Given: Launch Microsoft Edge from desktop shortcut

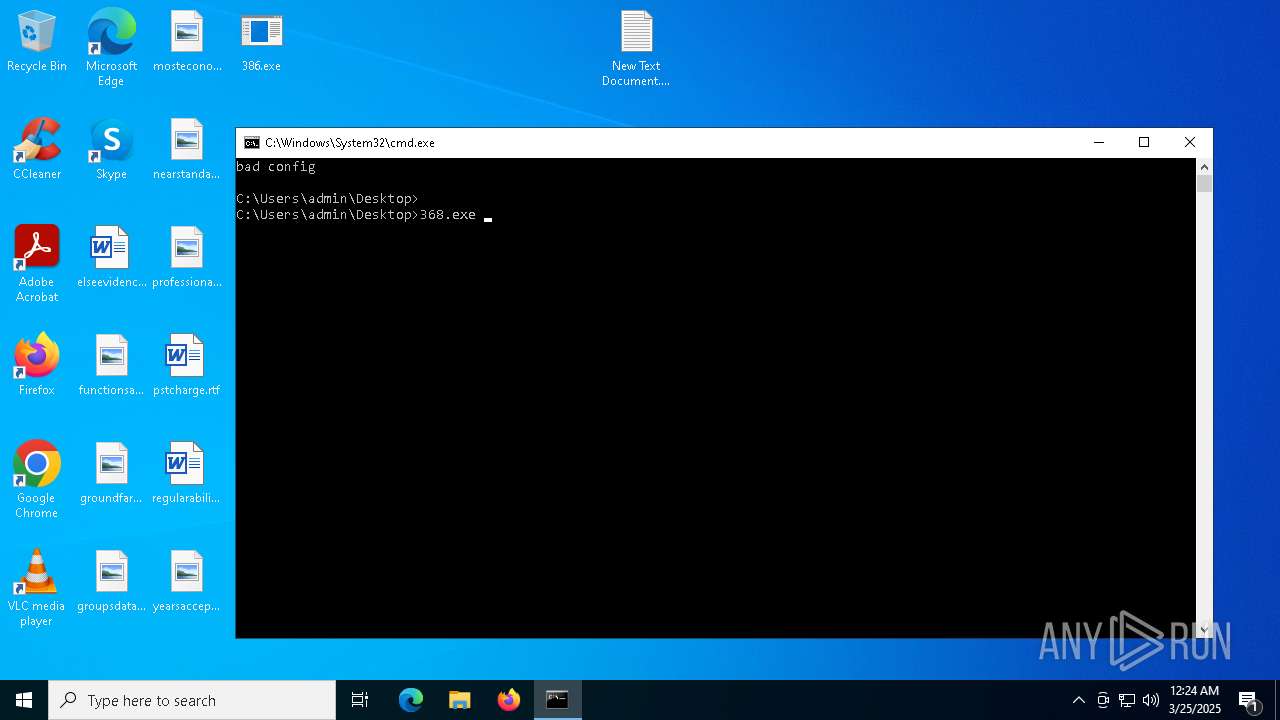Looking at the screenshot, I should (x=111, y=48).
